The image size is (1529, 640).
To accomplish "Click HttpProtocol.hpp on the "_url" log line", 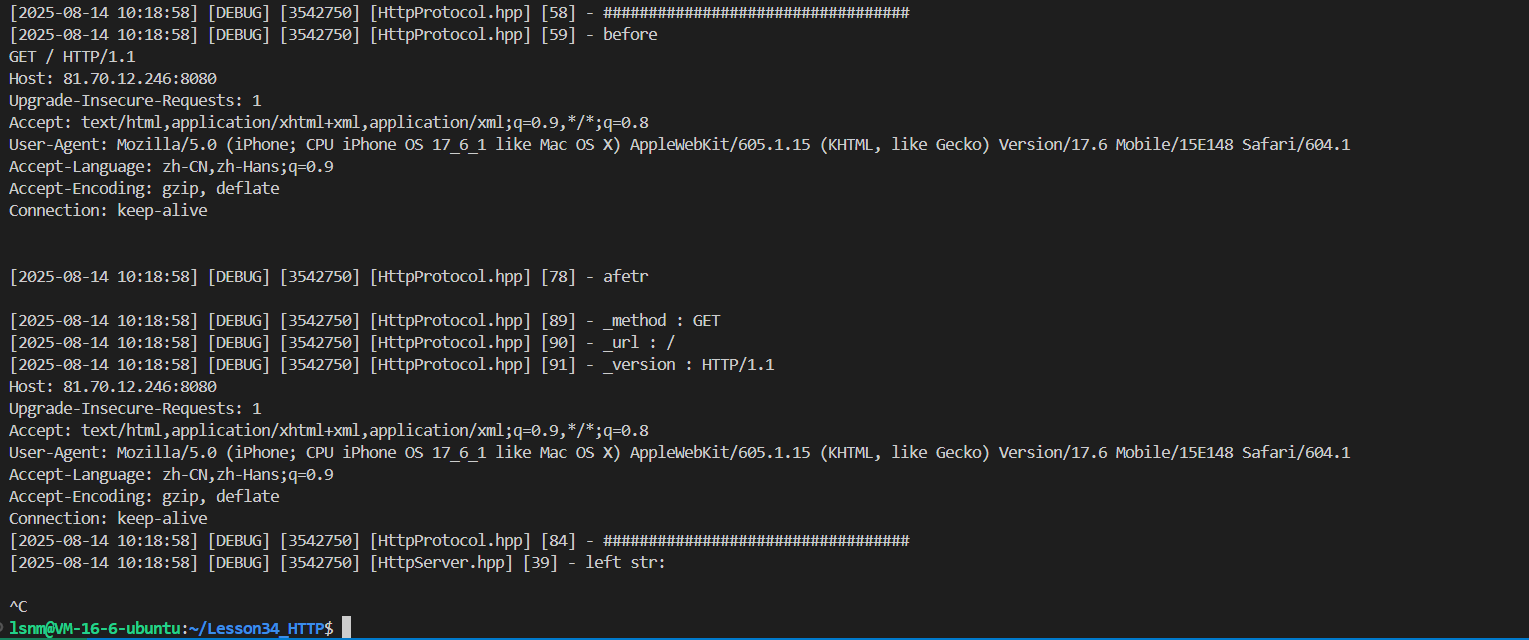I will click(x=450, y=342).
